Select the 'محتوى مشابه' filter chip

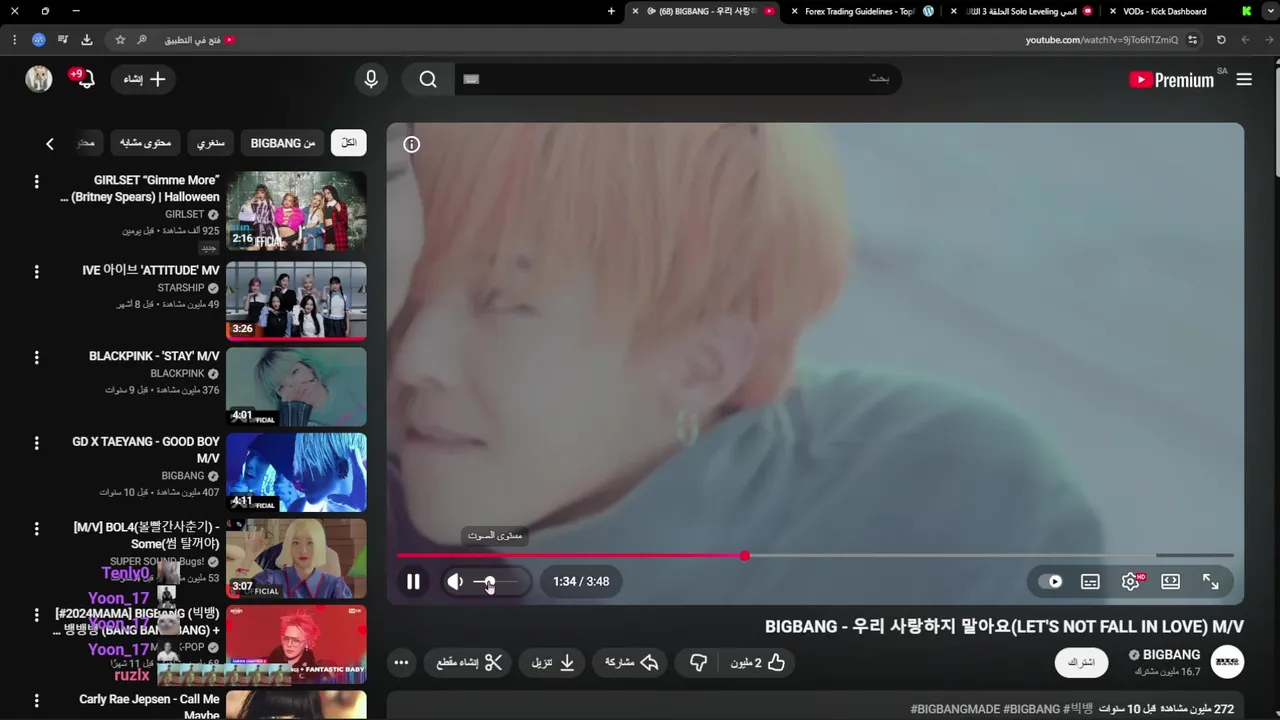[x=145, y=143]
